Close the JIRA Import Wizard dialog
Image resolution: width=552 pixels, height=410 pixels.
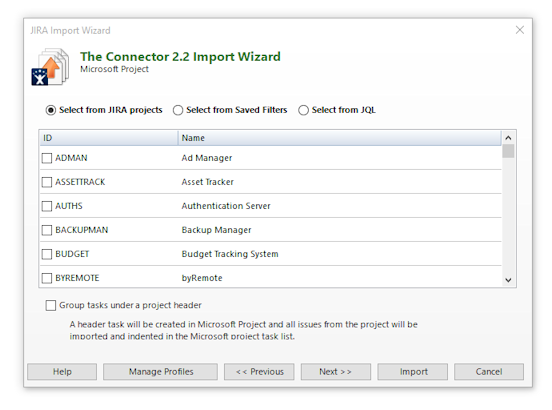pos(520,30)
